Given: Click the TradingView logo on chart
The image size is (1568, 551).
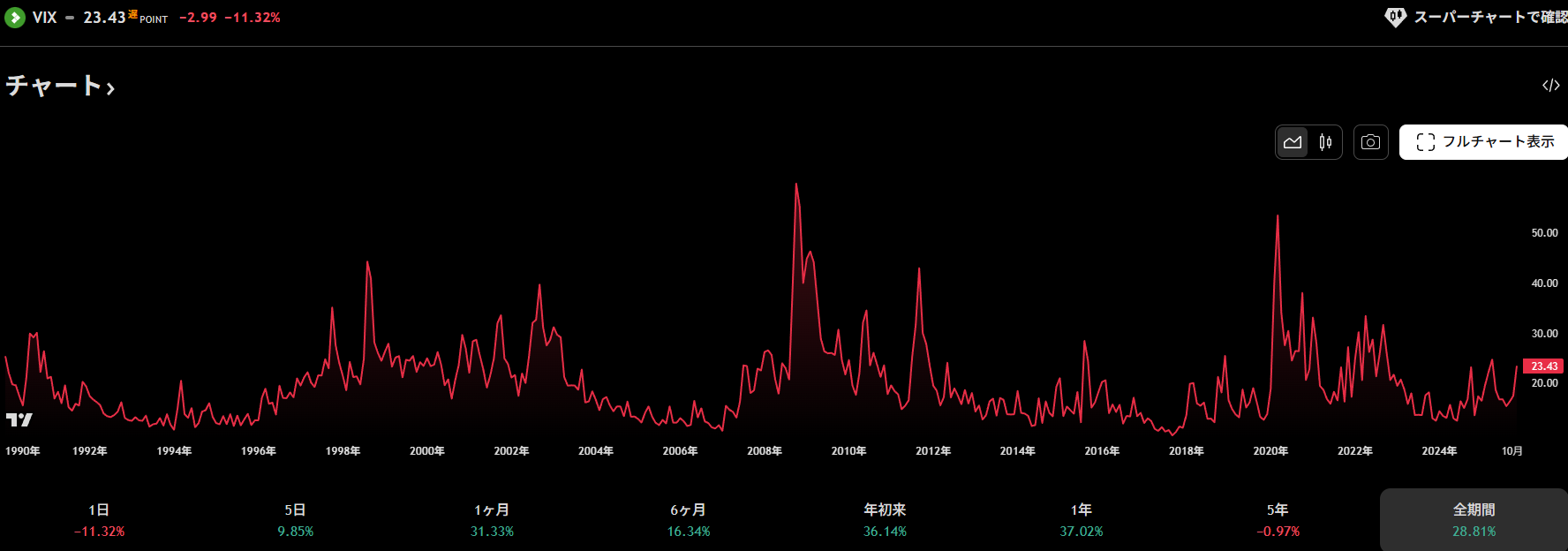Looking at the screenshot, I should [x=19, y=419].
